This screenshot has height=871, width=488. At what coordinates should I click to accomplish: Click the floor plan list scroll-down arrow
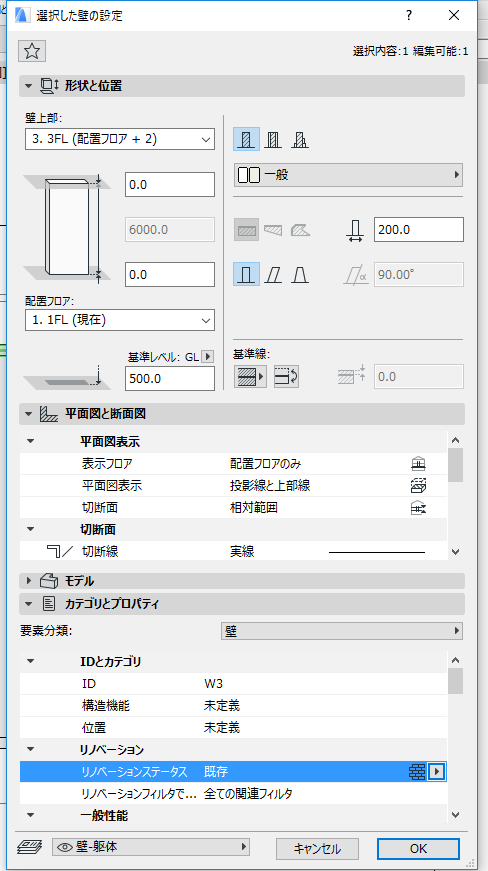pos(455,552)
